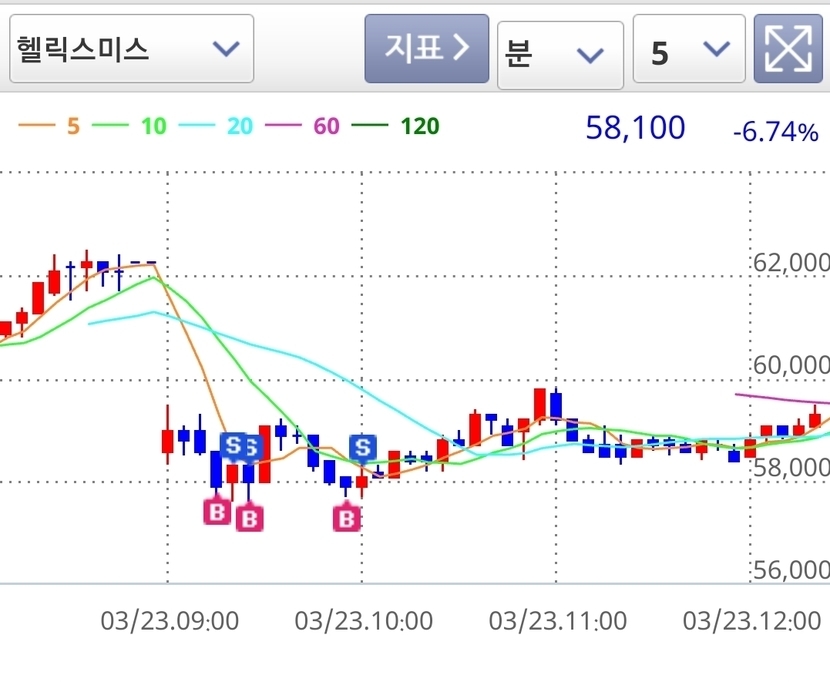This screenshot has width=830, height=682.
Task: Click the current price 58,100
Action: [x=635, y=128]
